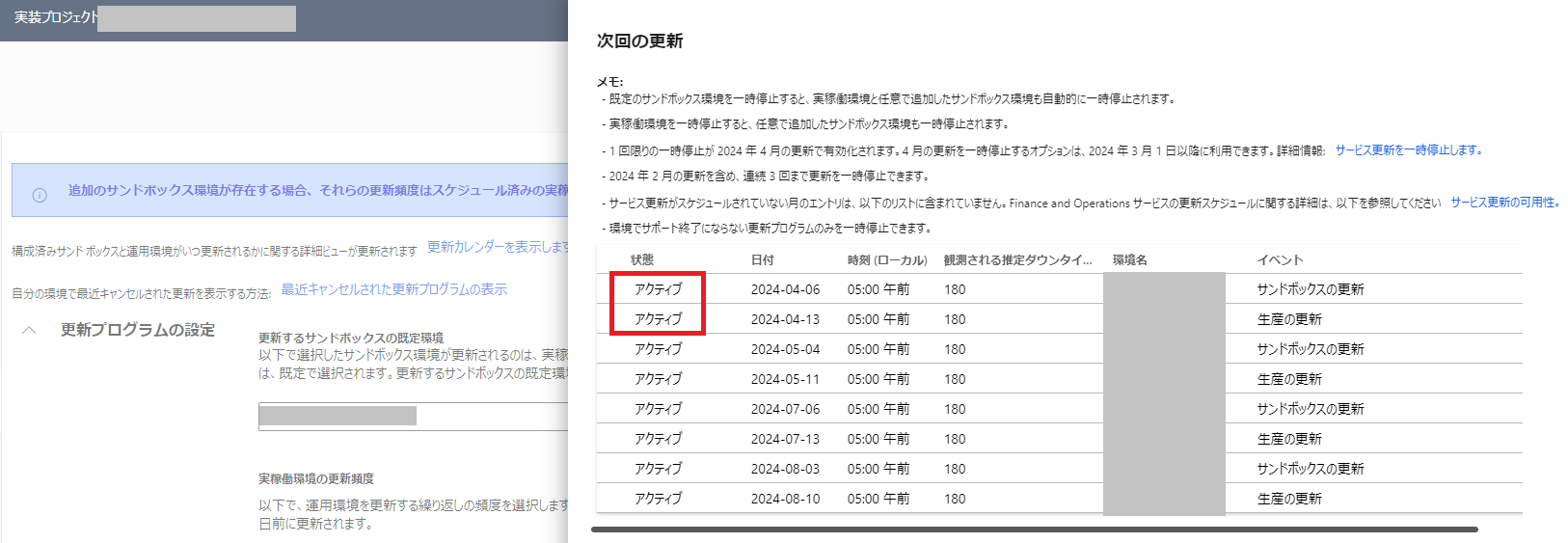Click the 実稼働環境の更新頻度 label

pyautogui.click(x=316, y=478)
